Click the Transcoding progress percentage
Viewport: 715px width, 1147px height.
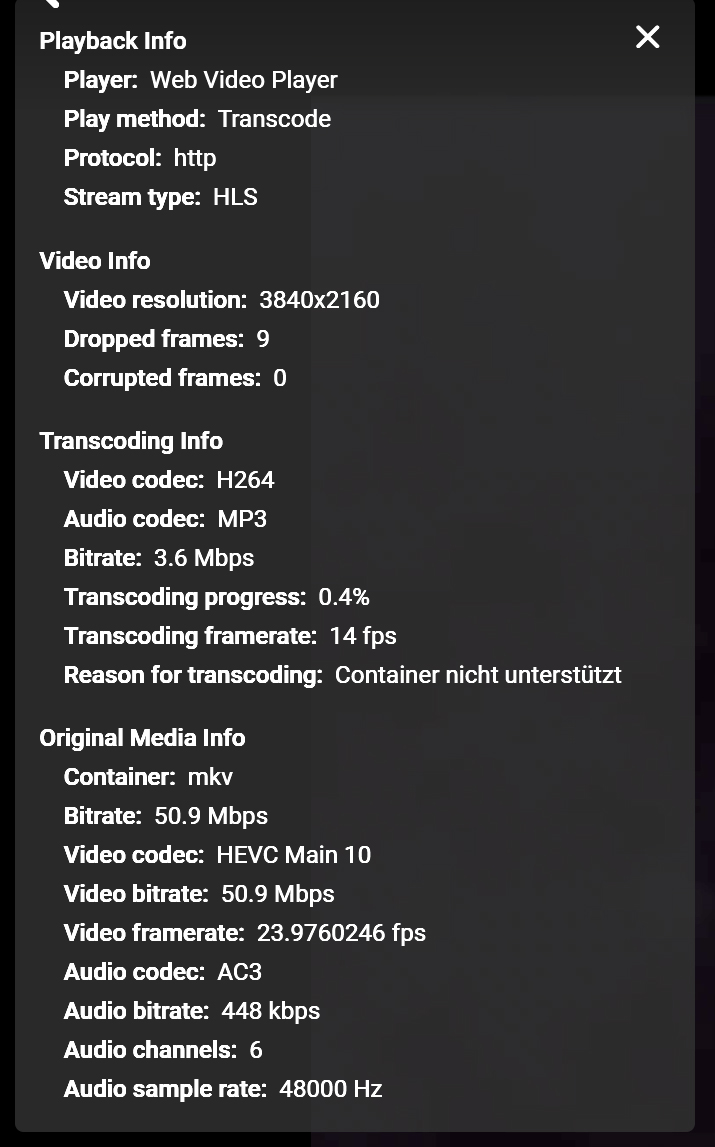tap(344, 597)
